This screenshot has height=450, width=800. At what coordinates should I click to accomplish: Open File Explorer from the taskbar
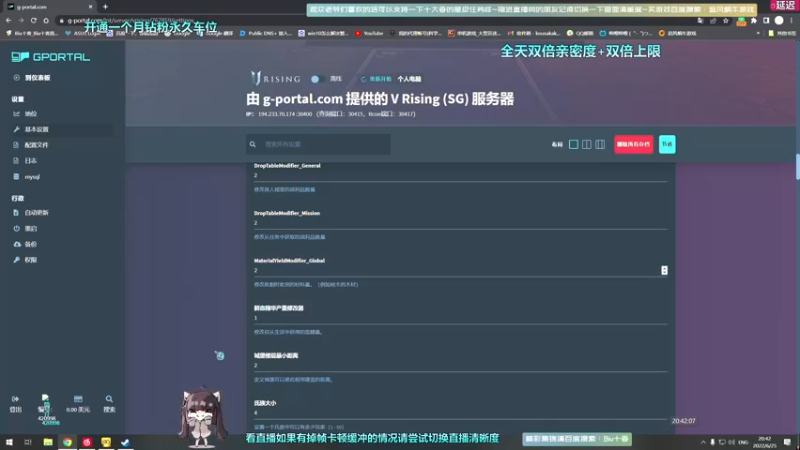48,442
